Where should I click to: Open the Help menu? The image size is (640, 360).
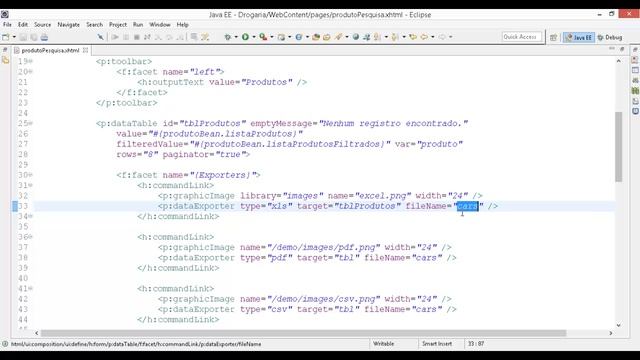pyautogui.click(x=182, y=24)
